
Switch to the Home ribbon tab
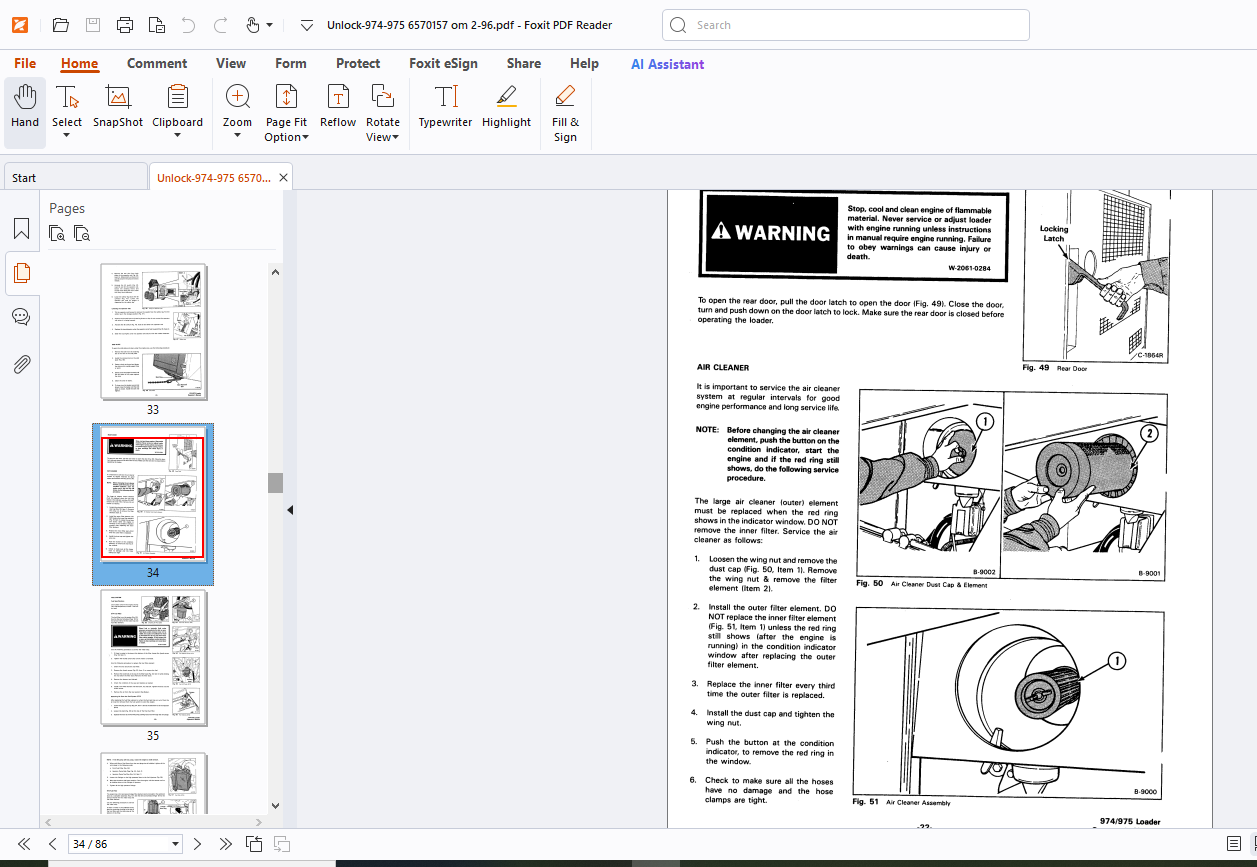click(79, 63)
